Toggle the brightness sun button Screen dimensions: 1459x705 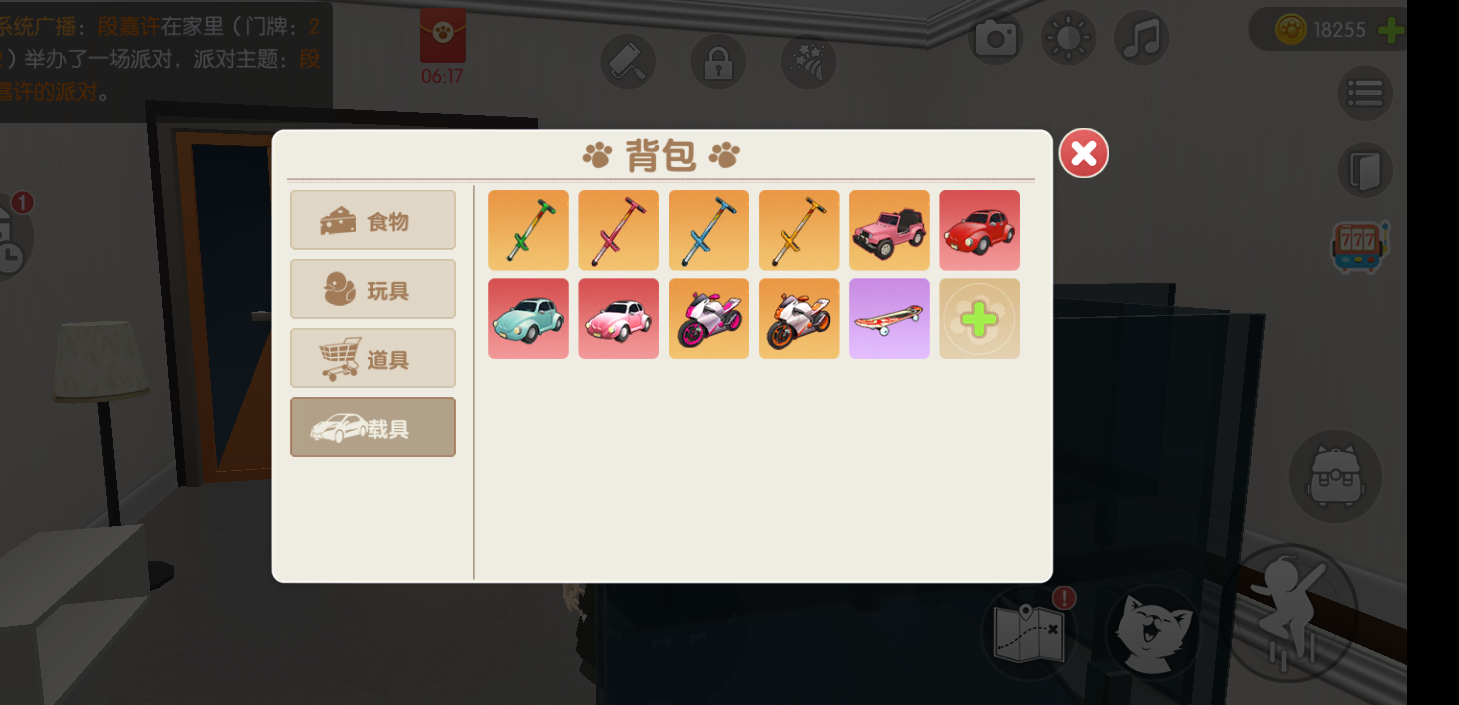pyautogui.click(x=1068, y=39)
